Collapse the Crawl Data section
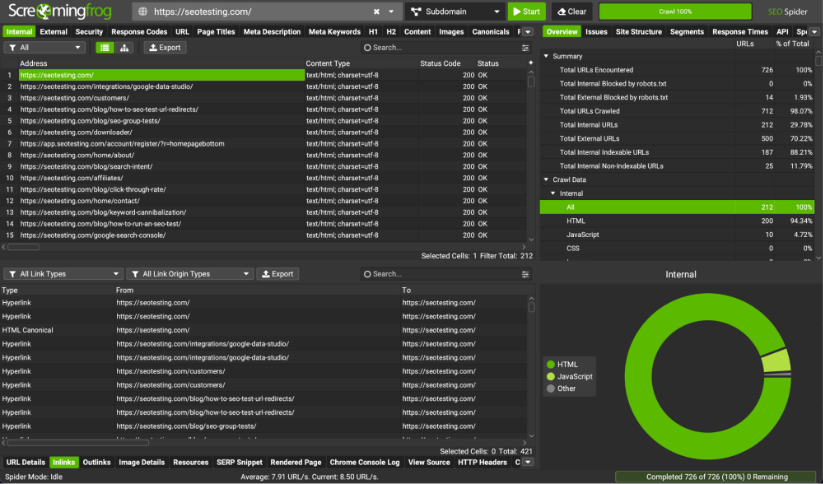 click(546, 179)
